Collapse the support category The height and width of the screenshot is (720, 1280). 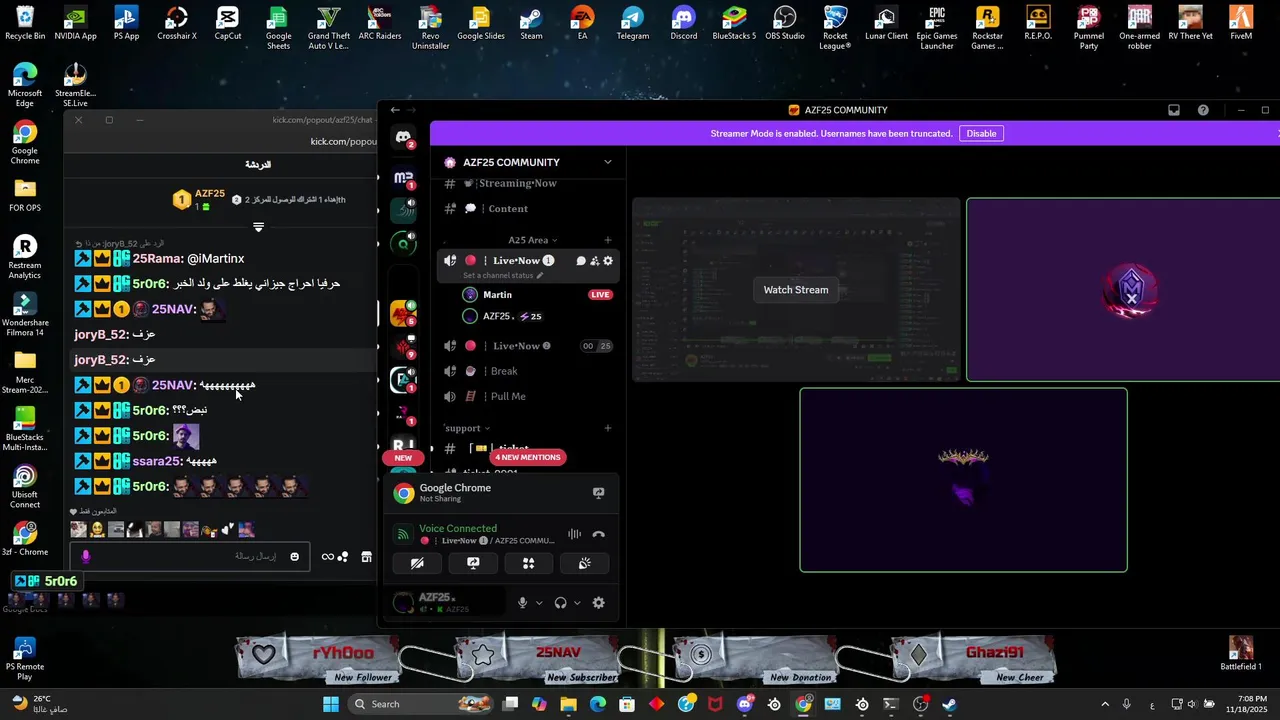coord(466,428)
